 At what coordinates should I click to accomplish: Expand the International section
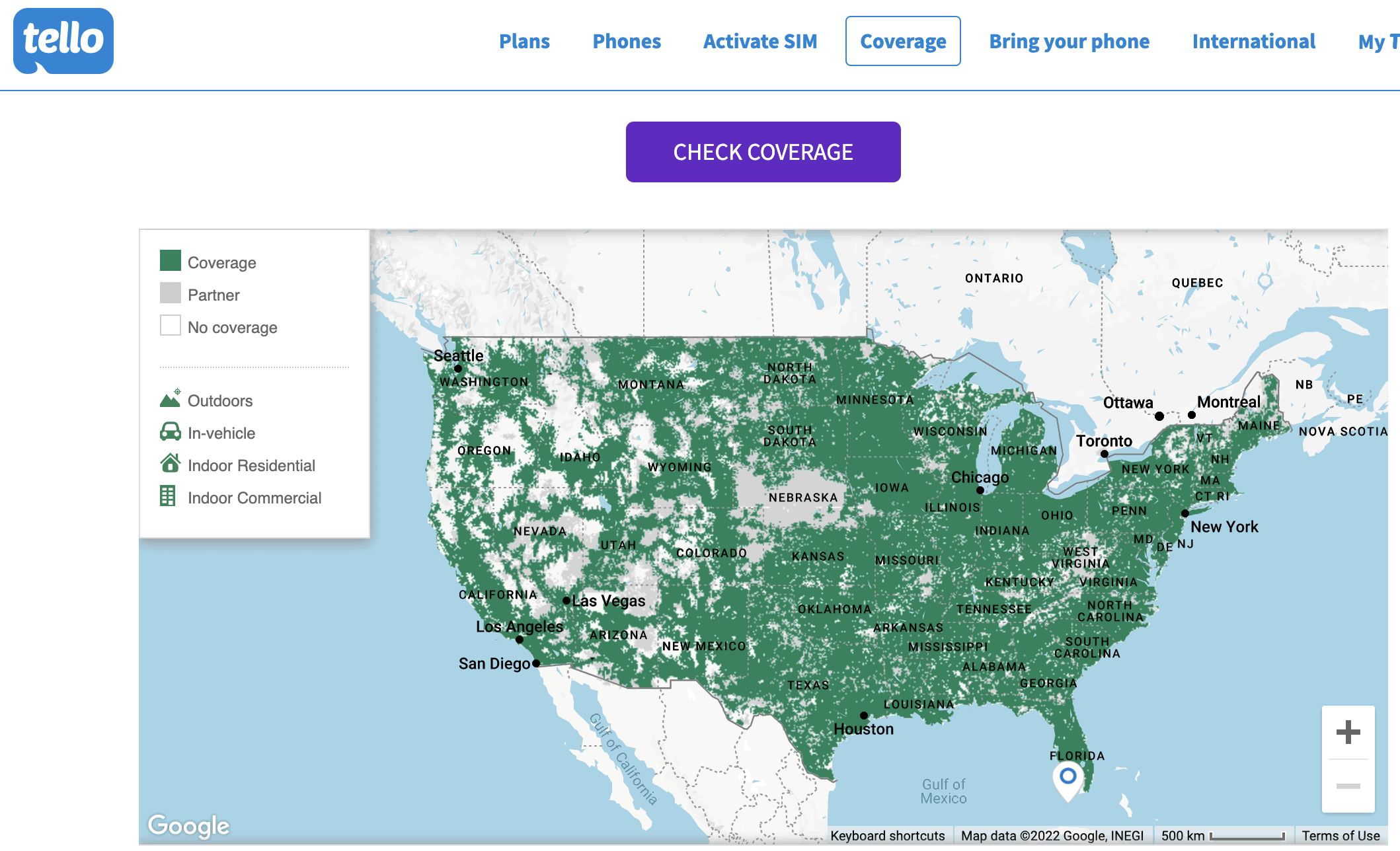pos(1253,41)
